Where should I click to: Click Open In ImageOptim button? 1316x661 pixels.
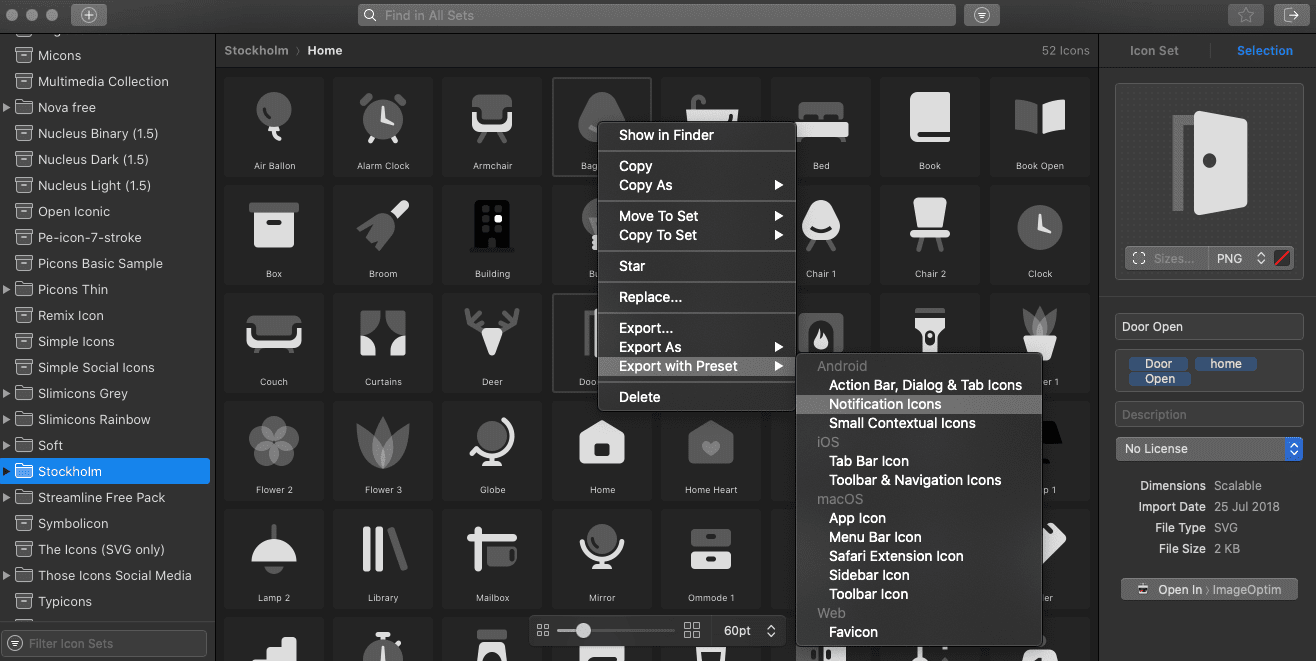coord(1209,589)
